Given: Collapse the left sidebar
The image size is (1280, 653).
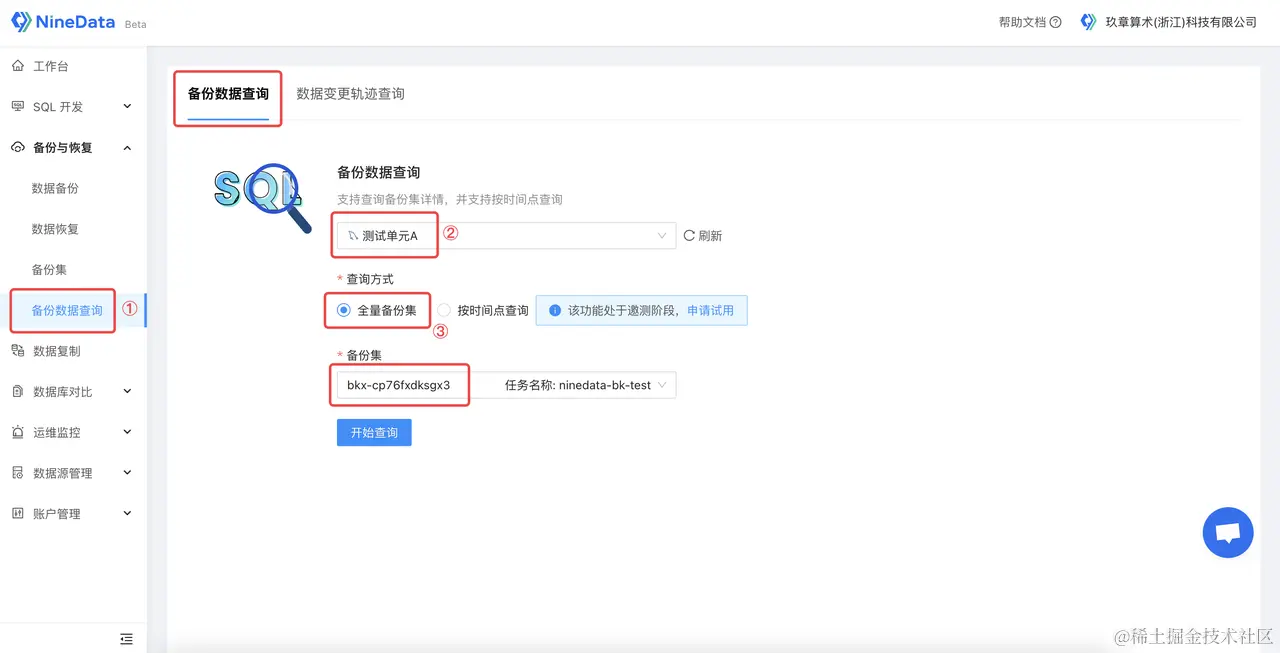Looking at the screenshot, I should click(126, 638).
